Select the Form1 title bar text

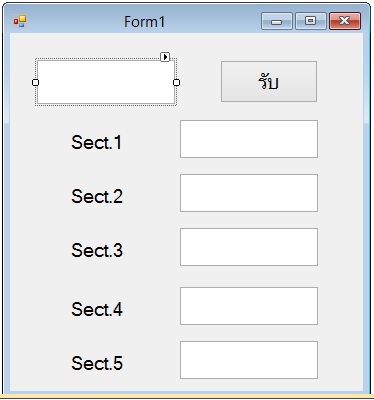(144, 22)
